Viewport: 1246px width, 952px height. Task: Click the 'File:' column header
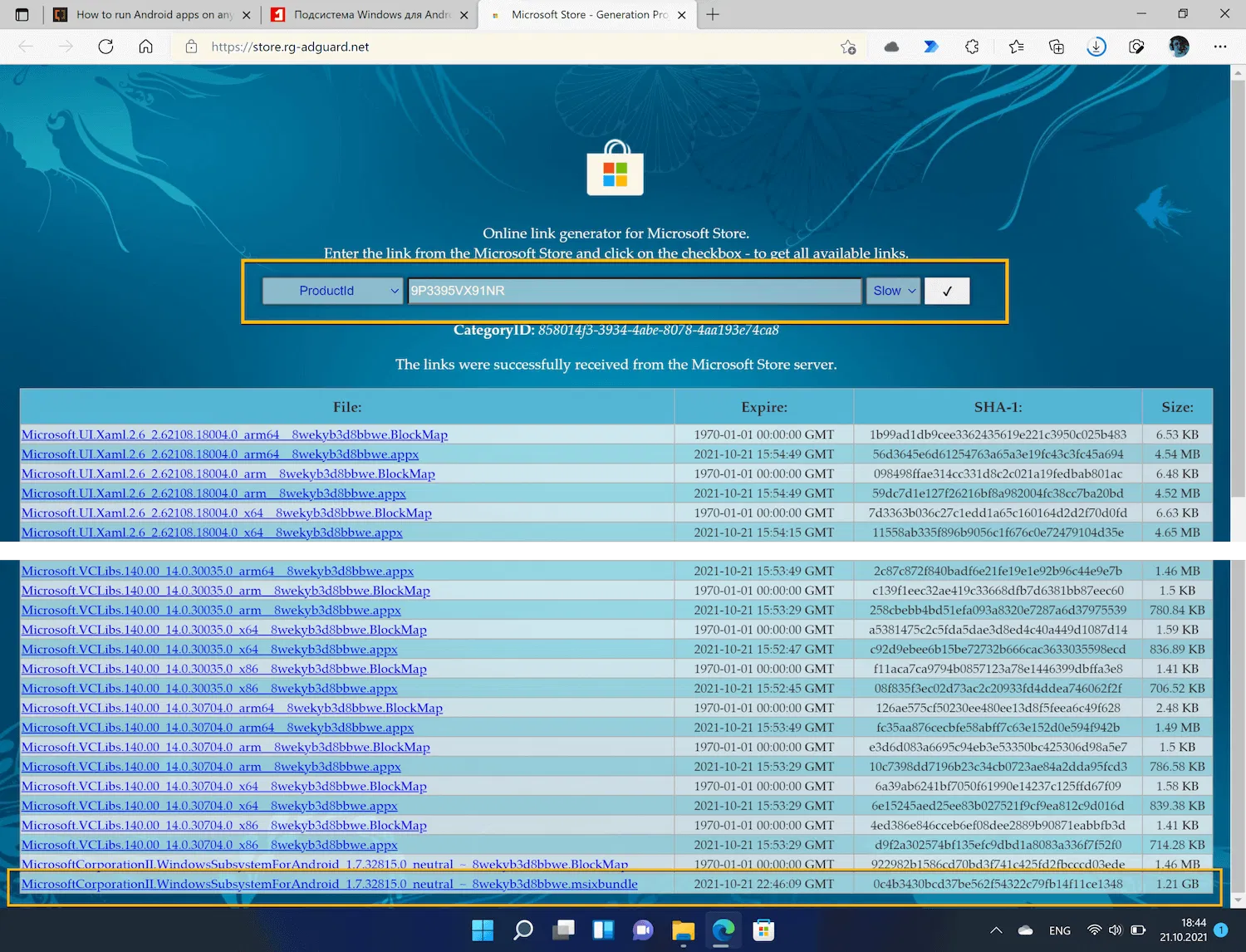(x=347, y=407)
